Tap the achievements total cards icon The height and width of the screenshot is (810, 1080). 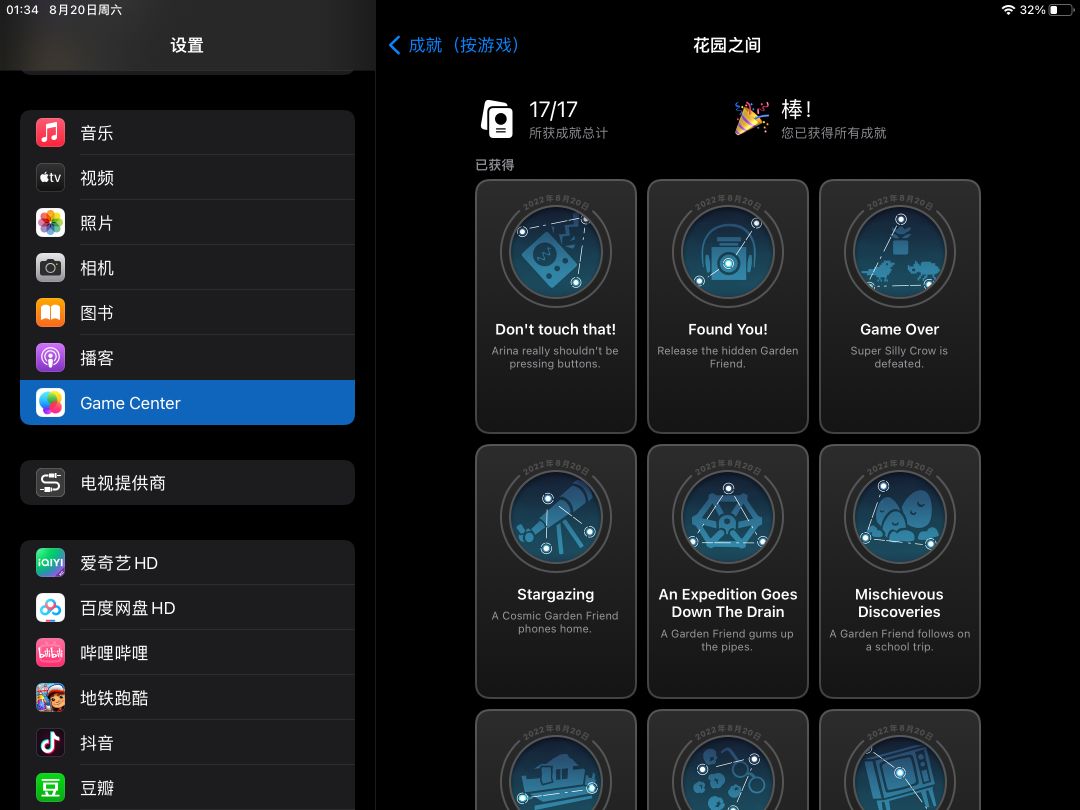[497, 119]
